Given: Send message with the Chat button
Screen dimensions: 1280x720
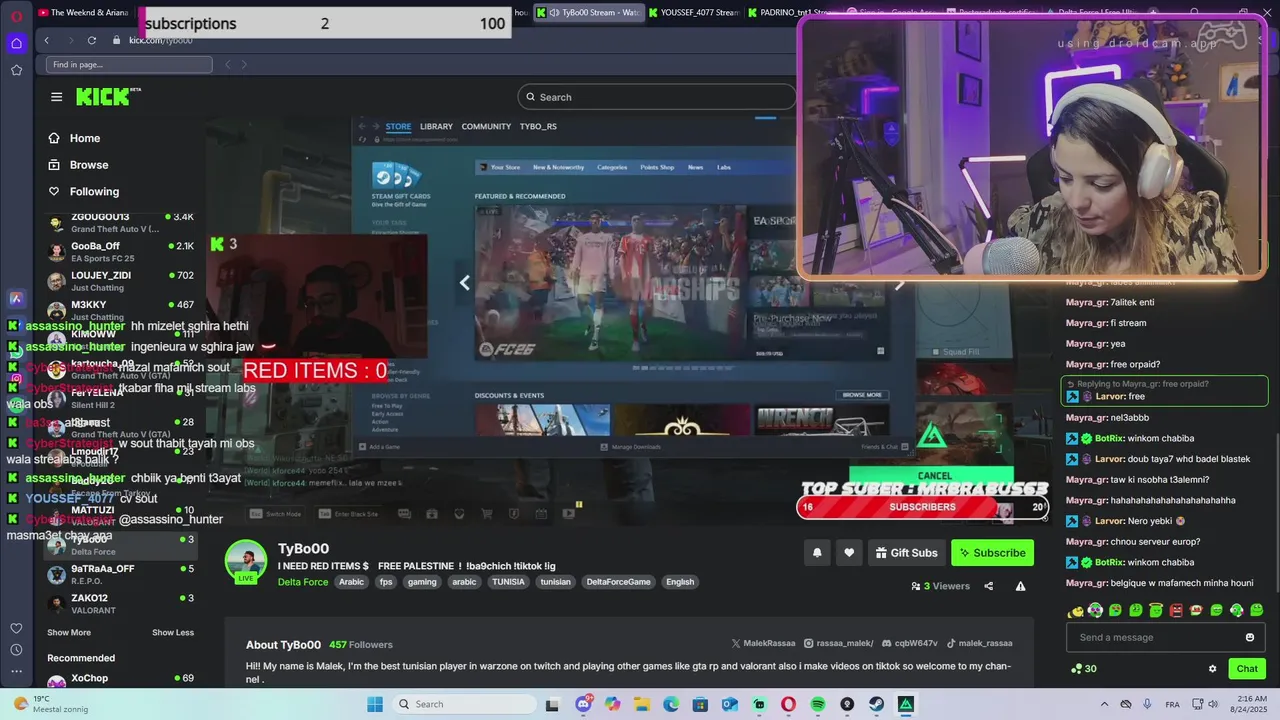Looking at the screenshot, I should click(x=1247, y=669).
